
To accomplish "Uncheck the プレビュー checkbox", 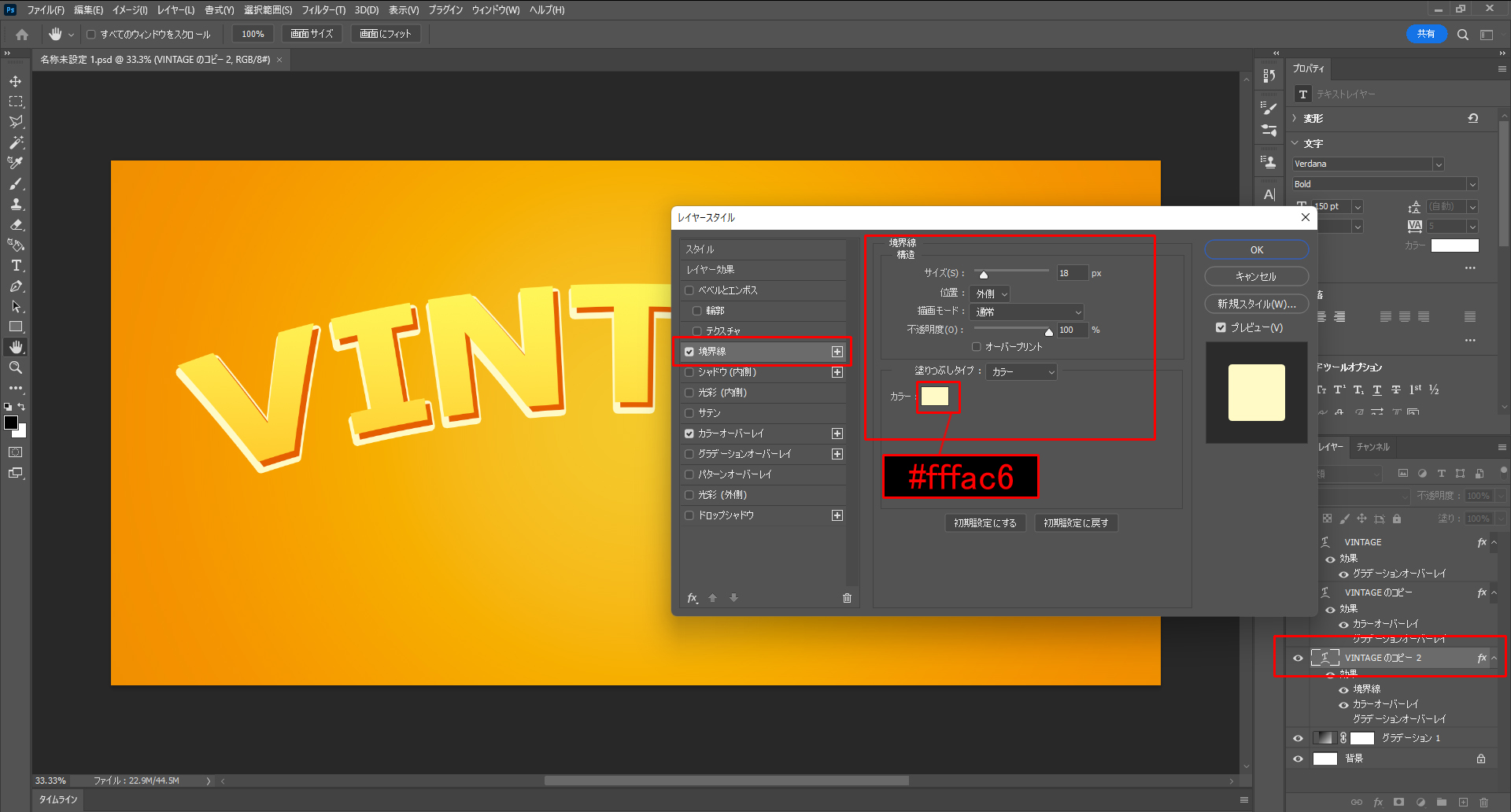I will 1221,327.
